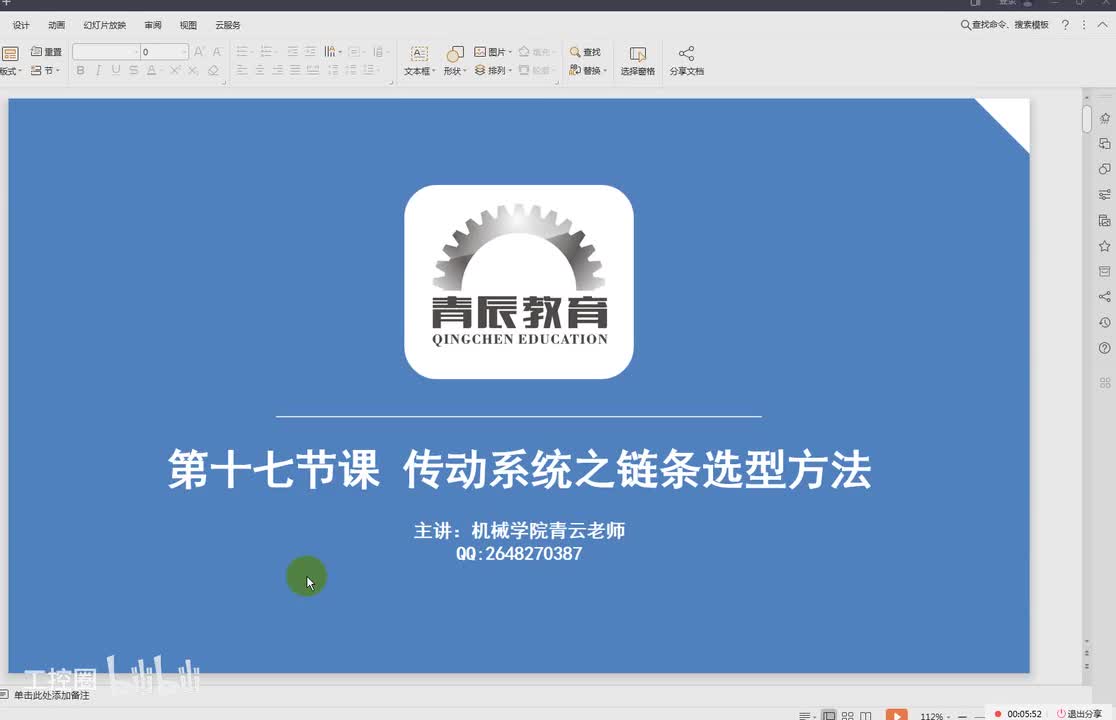Click the vertical scrollbar thumb

(x=1087, y=118)
